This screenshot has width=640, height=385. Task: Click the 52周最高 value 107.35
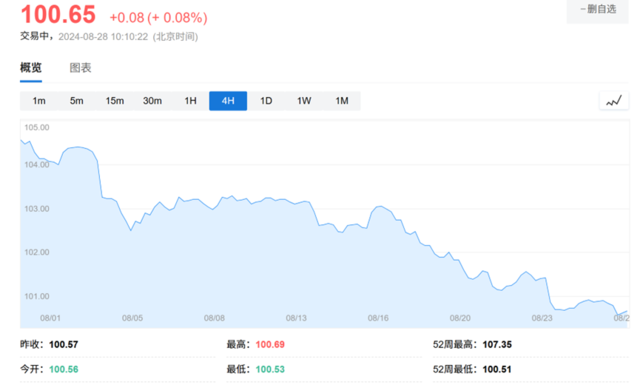click(x=497, y=345)
